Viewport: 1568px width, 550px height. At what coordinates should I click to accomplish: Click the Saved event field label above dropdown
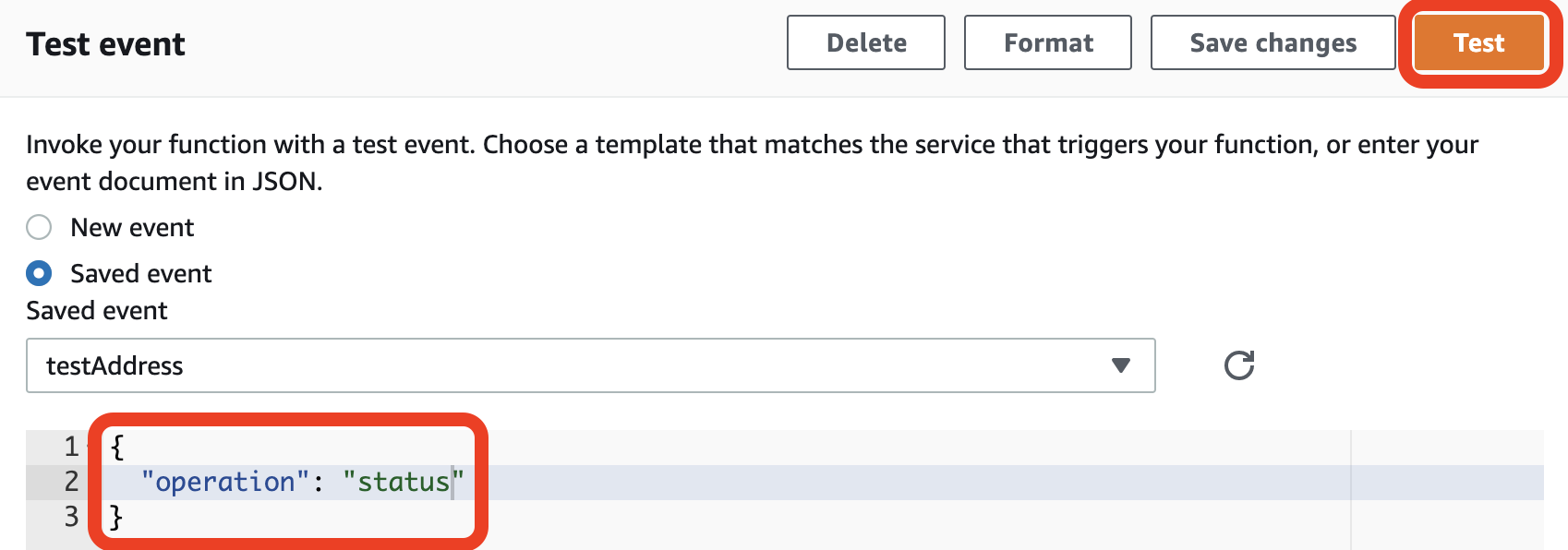click(97, 310)
